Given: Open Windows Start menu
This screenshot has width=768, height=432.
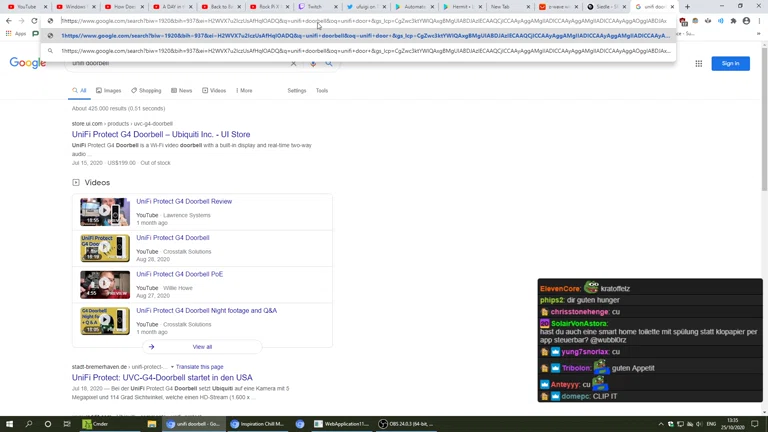Looking at the screenshot, I should [9, 424].
